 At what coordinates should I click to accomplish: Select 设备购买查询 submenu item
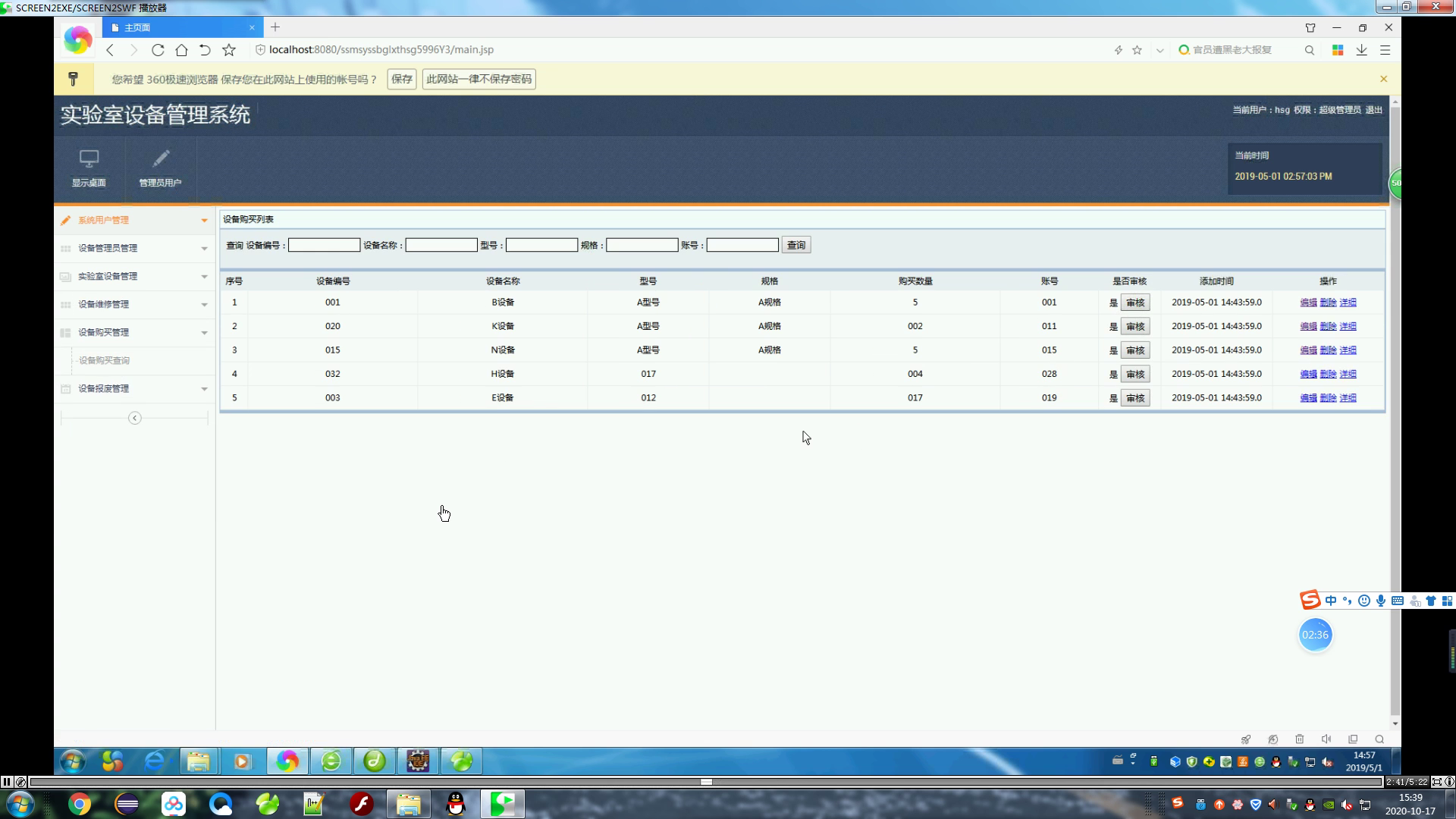(x=105, y=360)
